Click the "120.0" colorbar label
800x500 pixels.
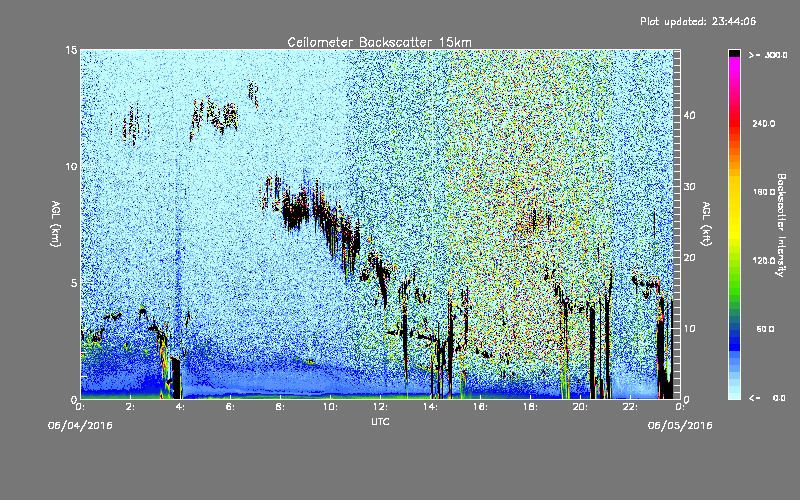click(764, 260)
